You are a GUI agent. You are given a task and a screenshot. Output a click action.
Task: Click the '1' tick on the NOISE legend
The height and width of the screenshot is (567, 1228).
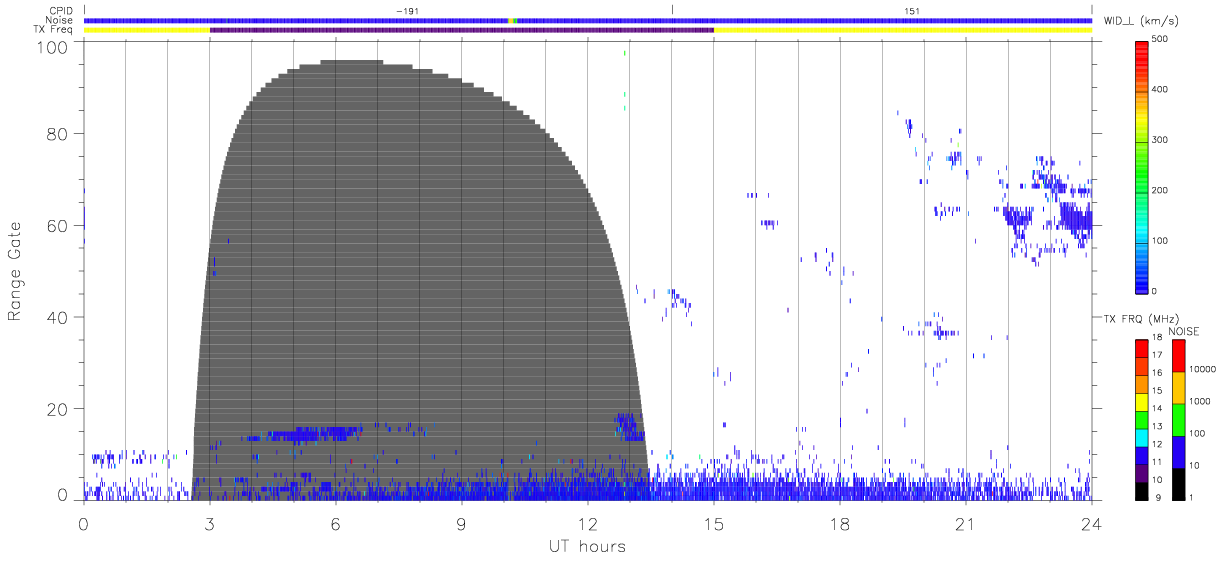(1191, 498)
